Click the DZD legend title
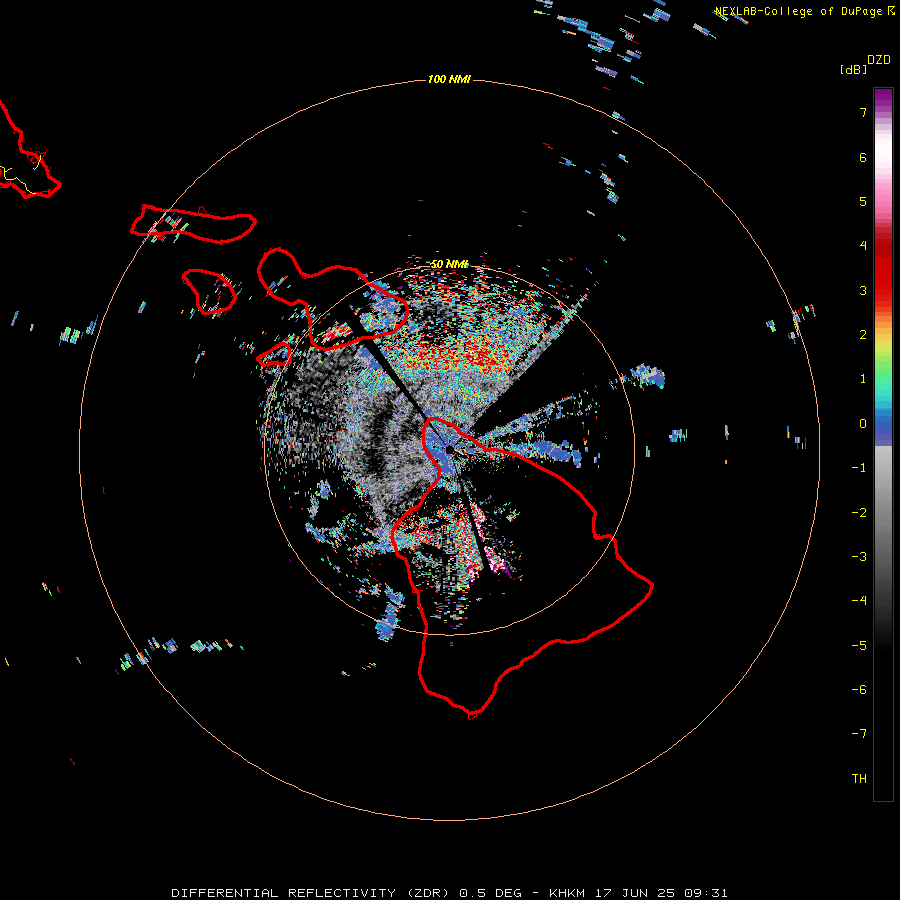Image resolution: width=900 pixels, height=900 pixels. click(879, 60)
